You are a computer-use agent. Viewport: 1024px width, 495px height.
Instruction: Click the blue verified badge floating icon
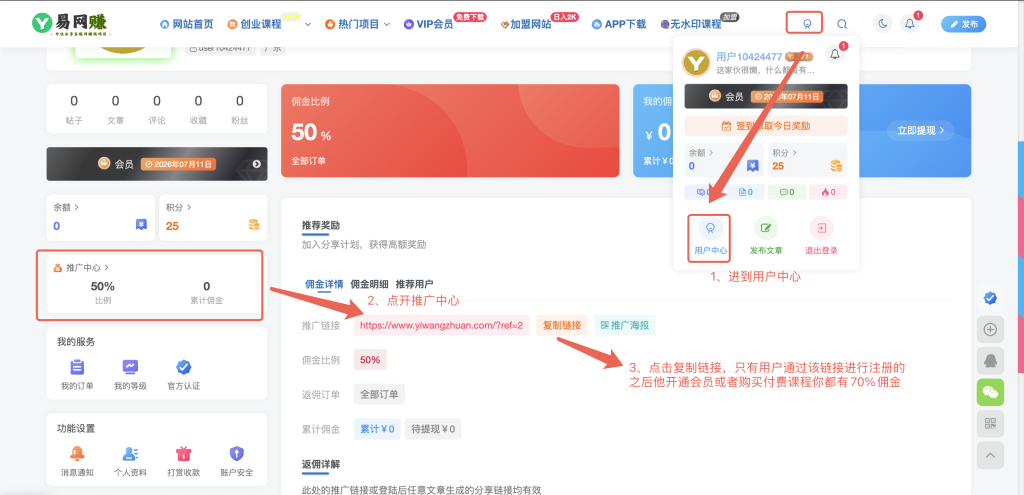click(990, 298)
